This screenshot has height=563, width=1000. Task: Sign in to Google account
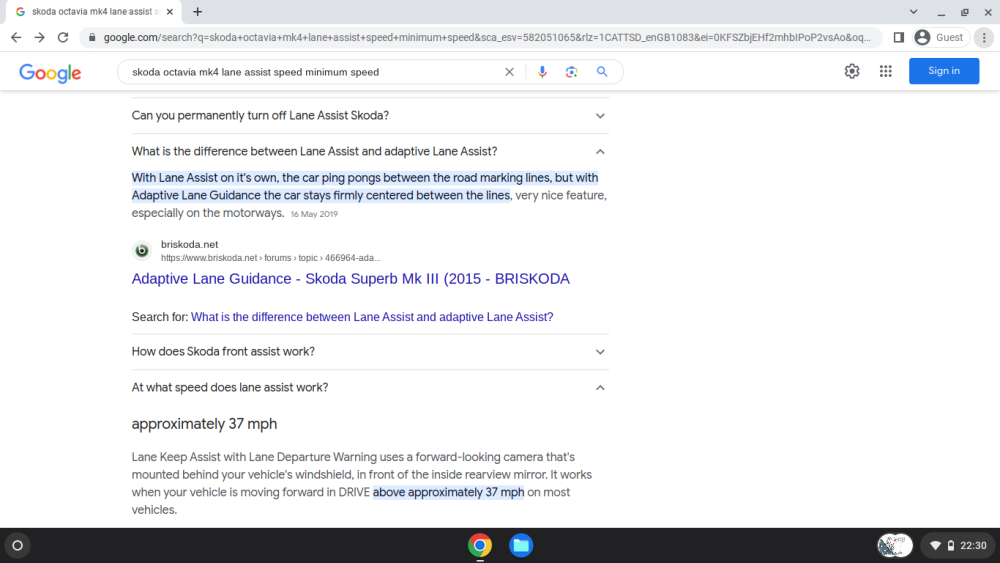coord(944,71)
